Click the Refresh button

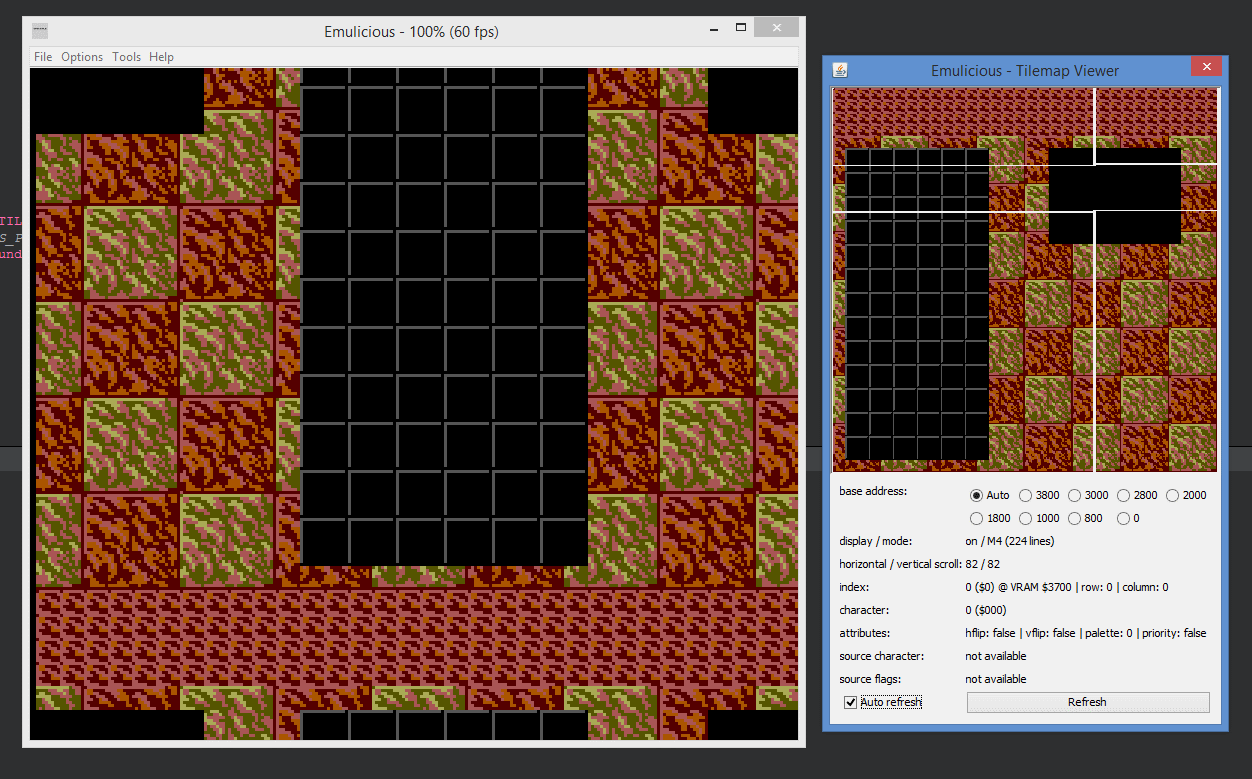(x=1087, y=702)
